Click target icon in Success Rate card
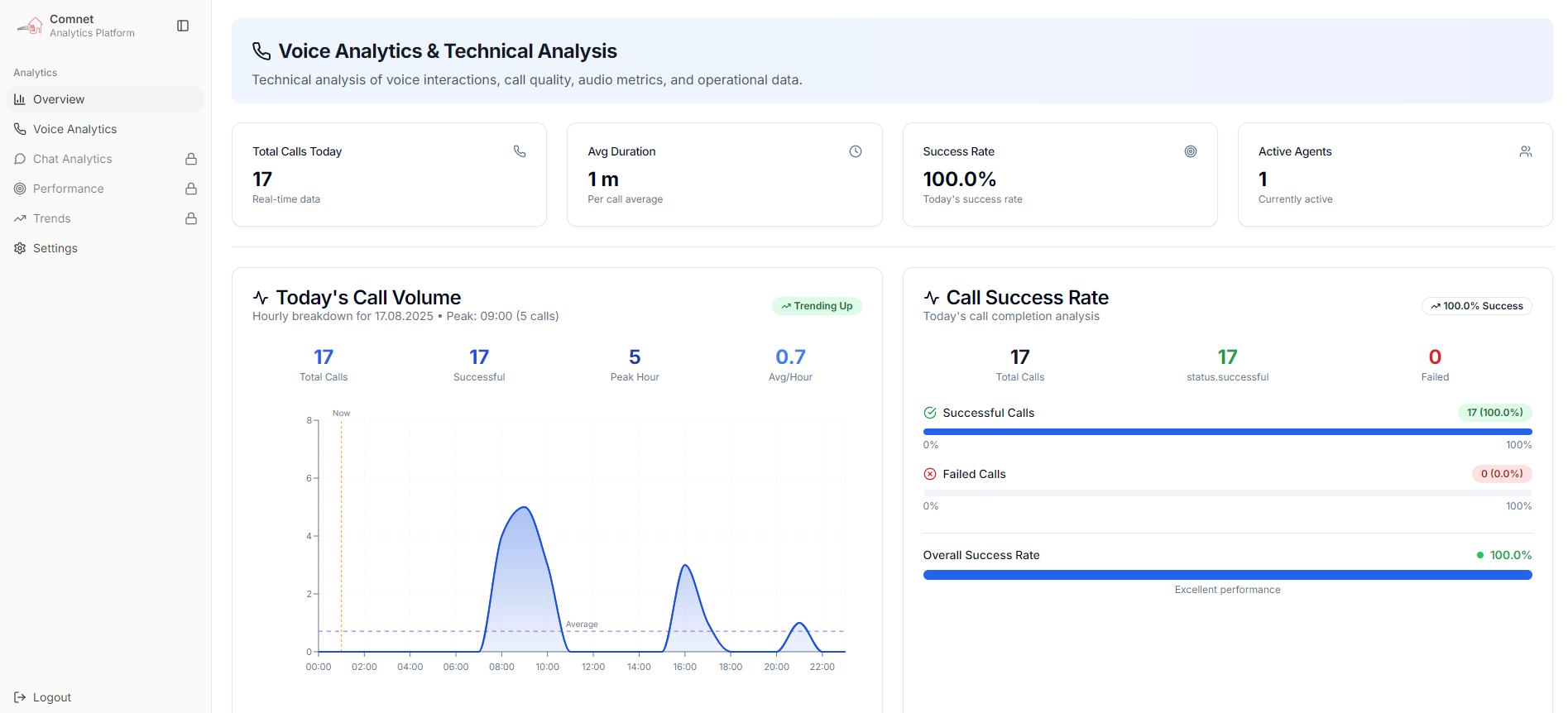 pyautogui.click(x=1191, y=151)
